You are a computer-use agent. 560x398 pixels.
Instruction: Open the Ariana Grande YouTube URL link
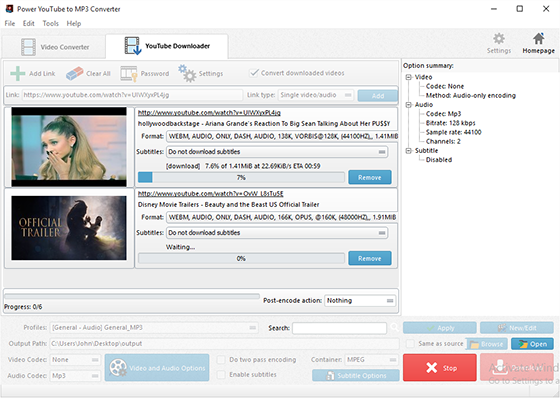coord(209,113)
